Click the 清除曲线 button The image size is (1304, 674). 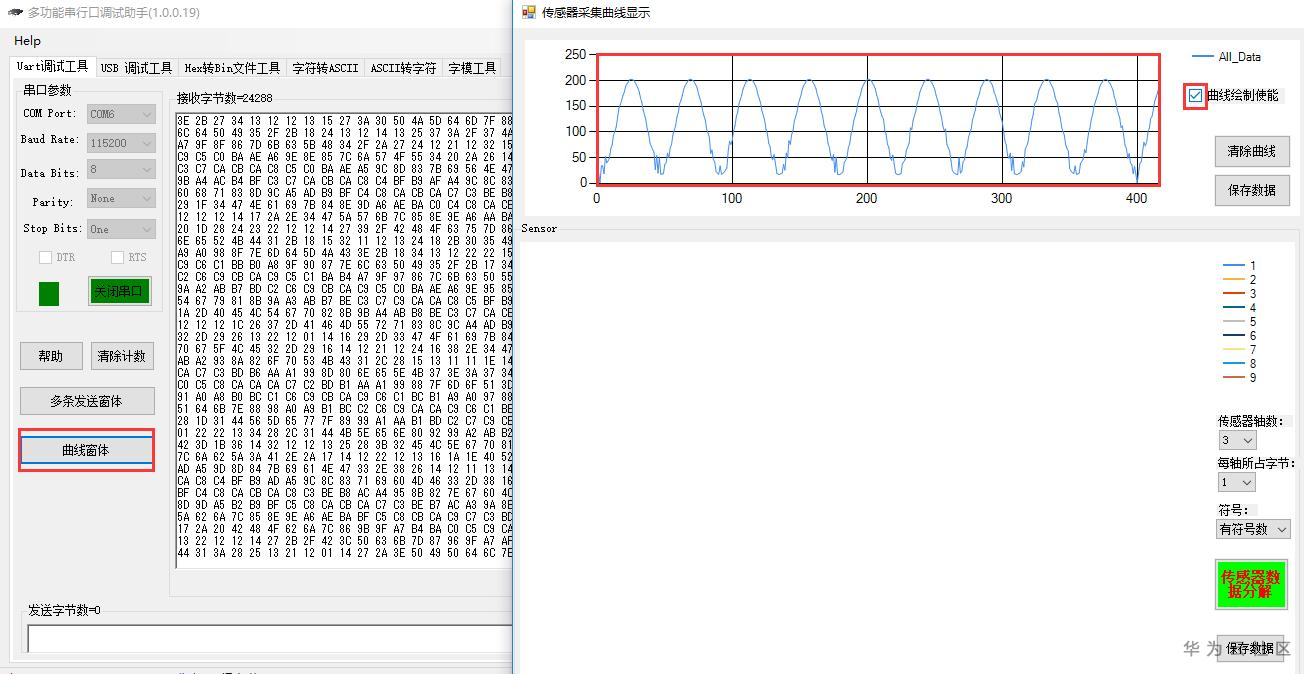[1252, 152]
